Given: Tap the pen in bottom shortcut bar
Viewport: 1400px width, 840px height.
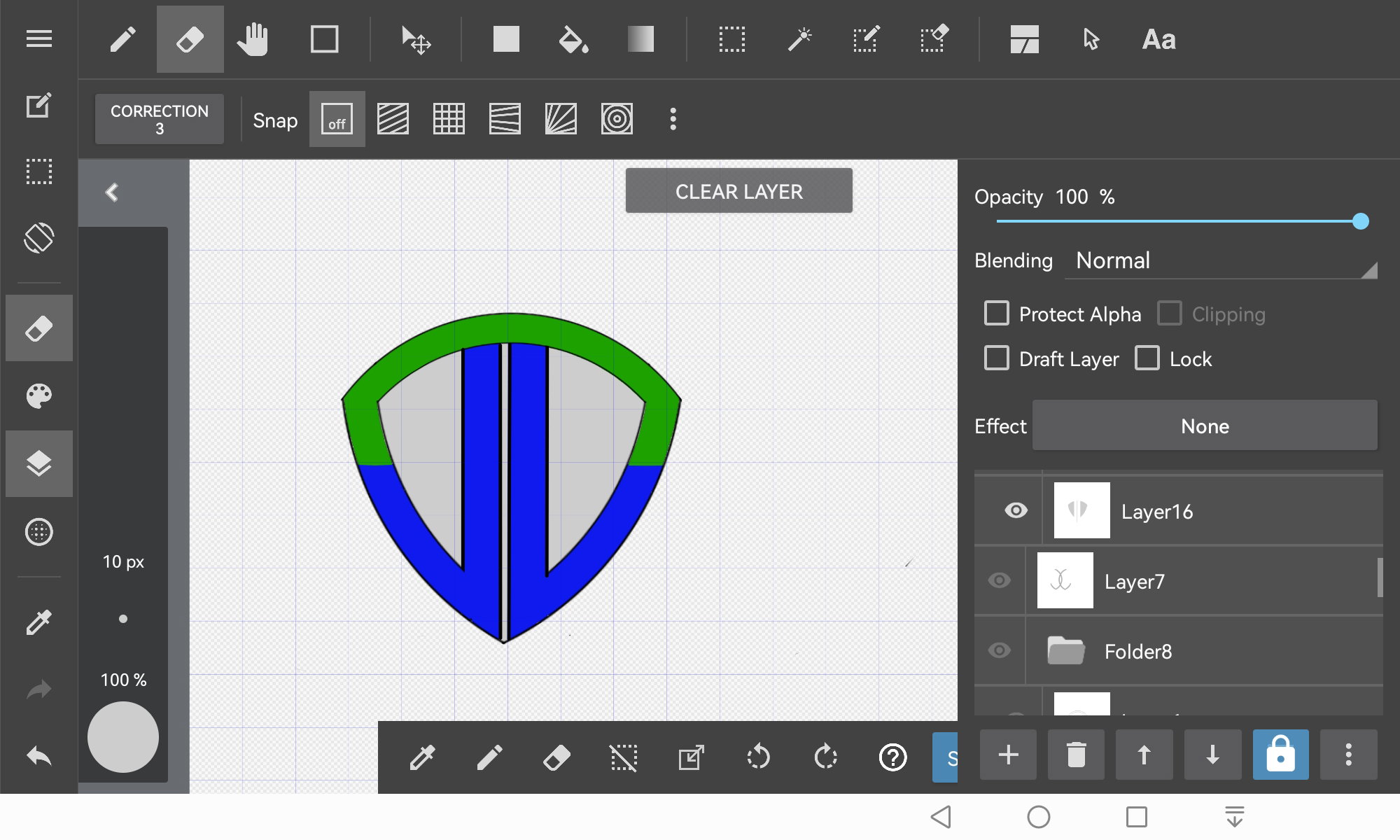Looking at the screenshot, I should coord(489,757).
